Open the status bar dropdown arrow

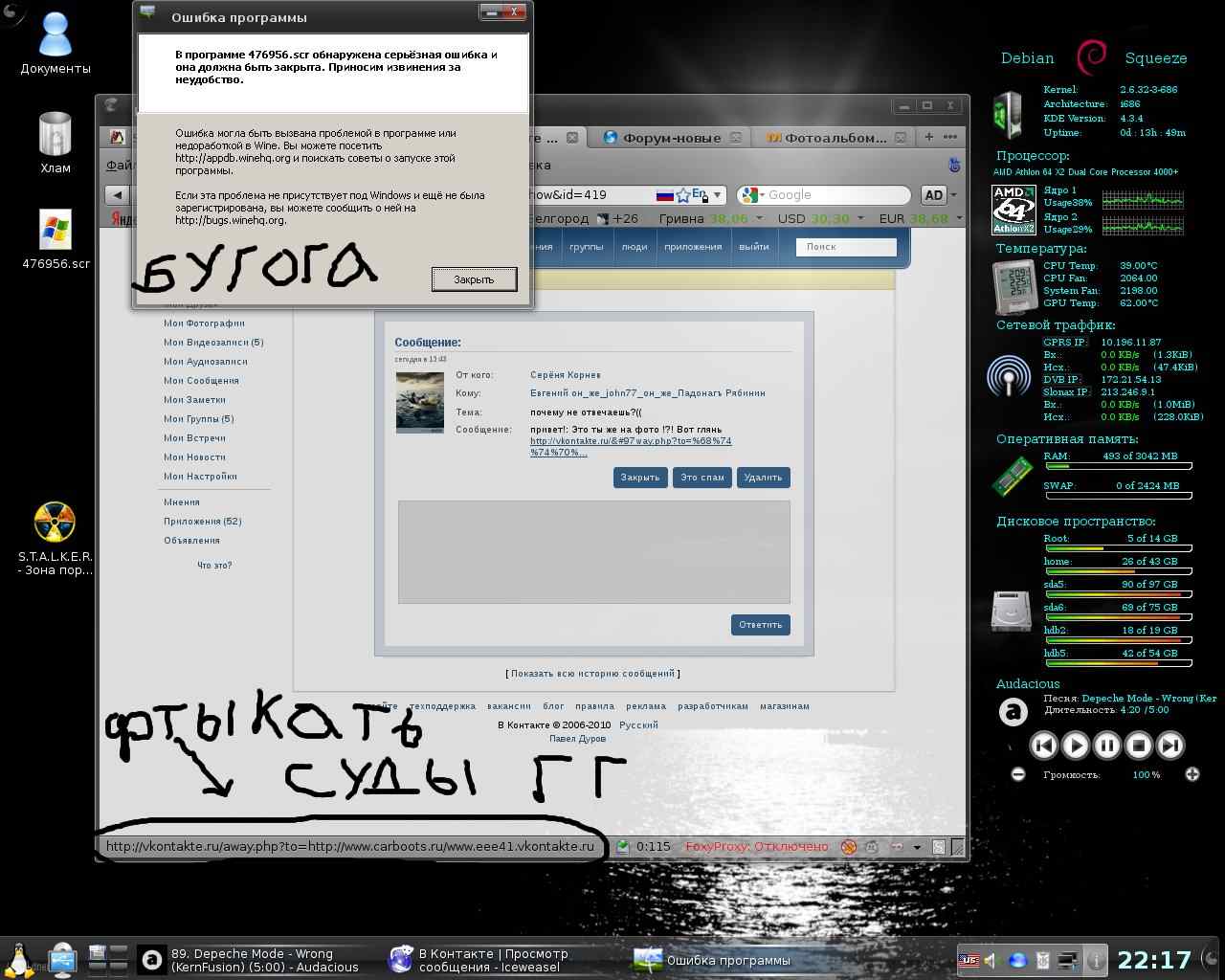917,847
